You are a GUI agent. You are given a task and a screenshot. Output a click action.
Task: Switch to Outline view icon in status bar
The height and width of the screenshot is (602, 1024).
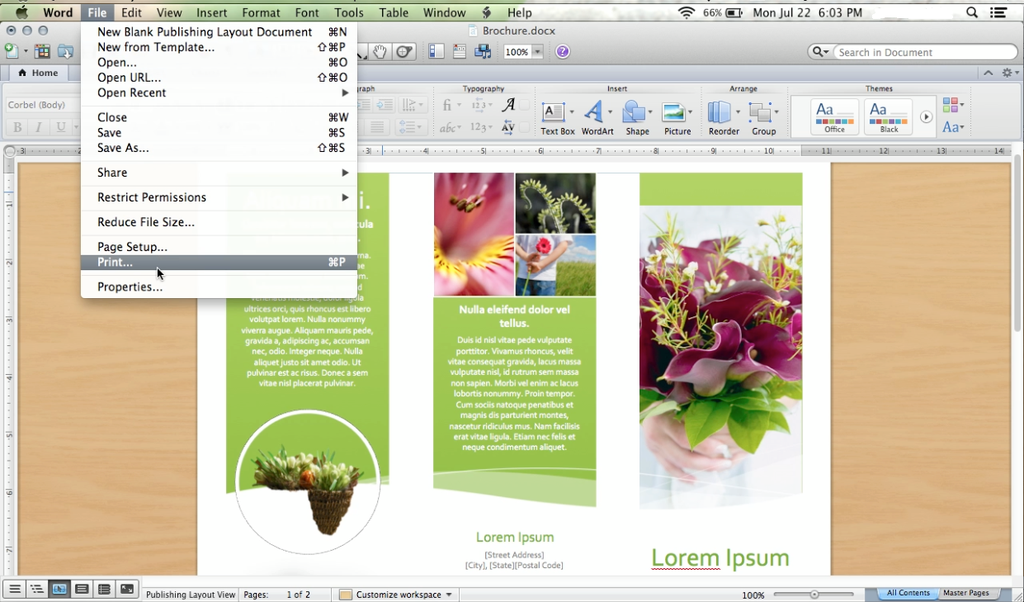click(37, 589)
